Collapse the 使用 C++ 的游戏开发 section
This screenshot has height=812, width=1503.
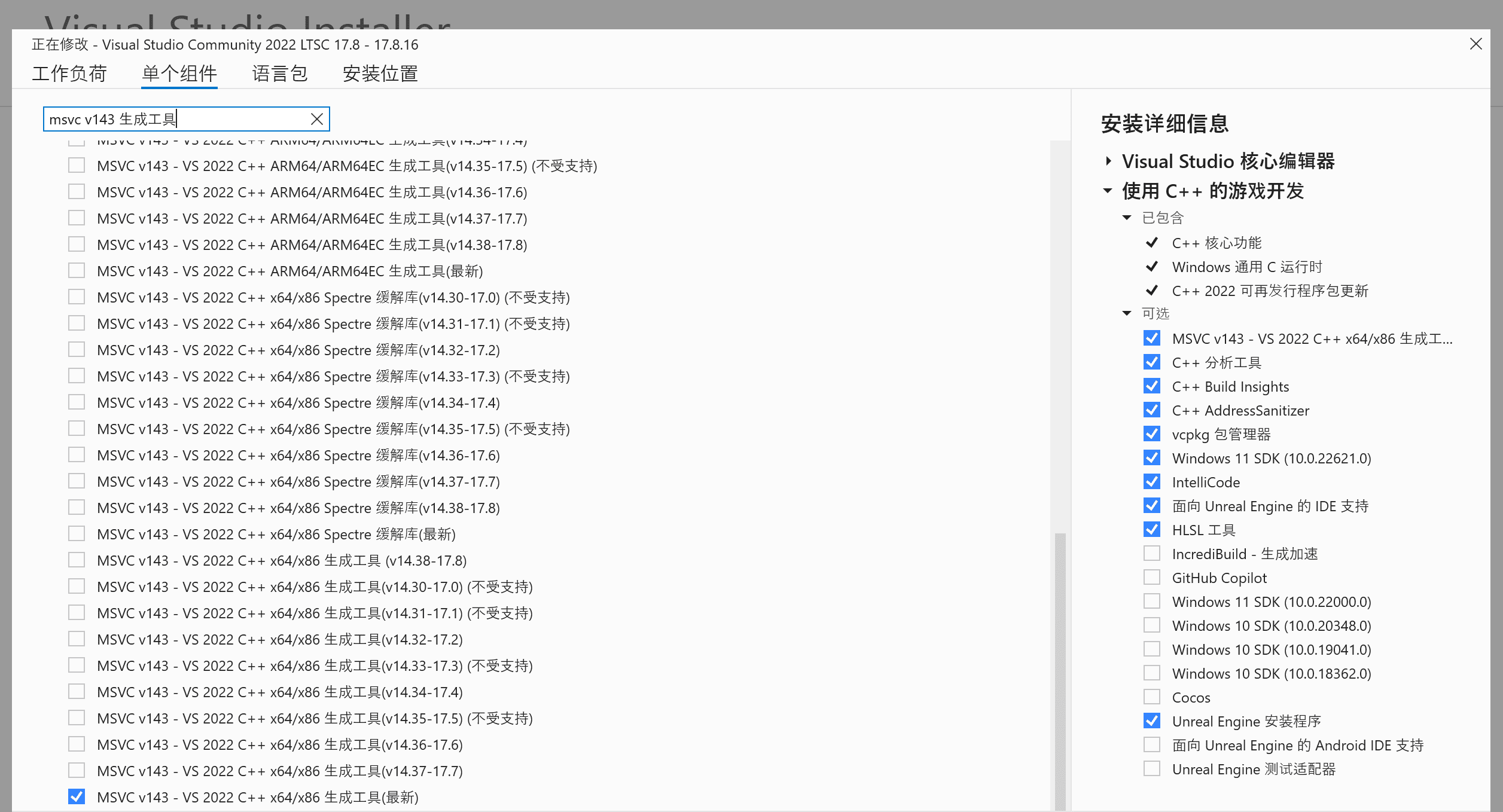point(1108,191)
